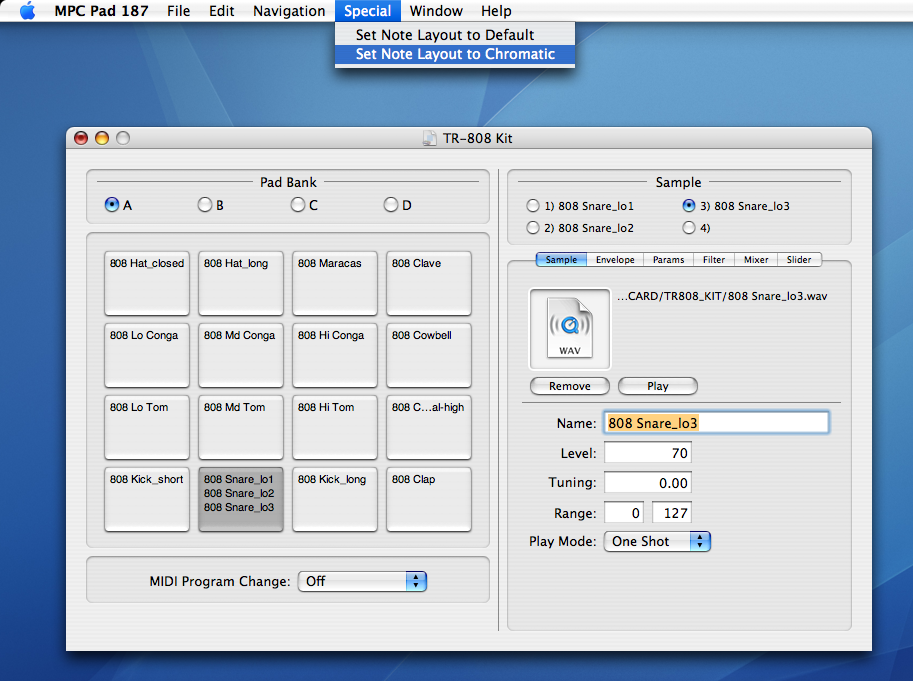Click the WAV file icon thumbnail
The image size is (913, 681).
coord(569,329)
